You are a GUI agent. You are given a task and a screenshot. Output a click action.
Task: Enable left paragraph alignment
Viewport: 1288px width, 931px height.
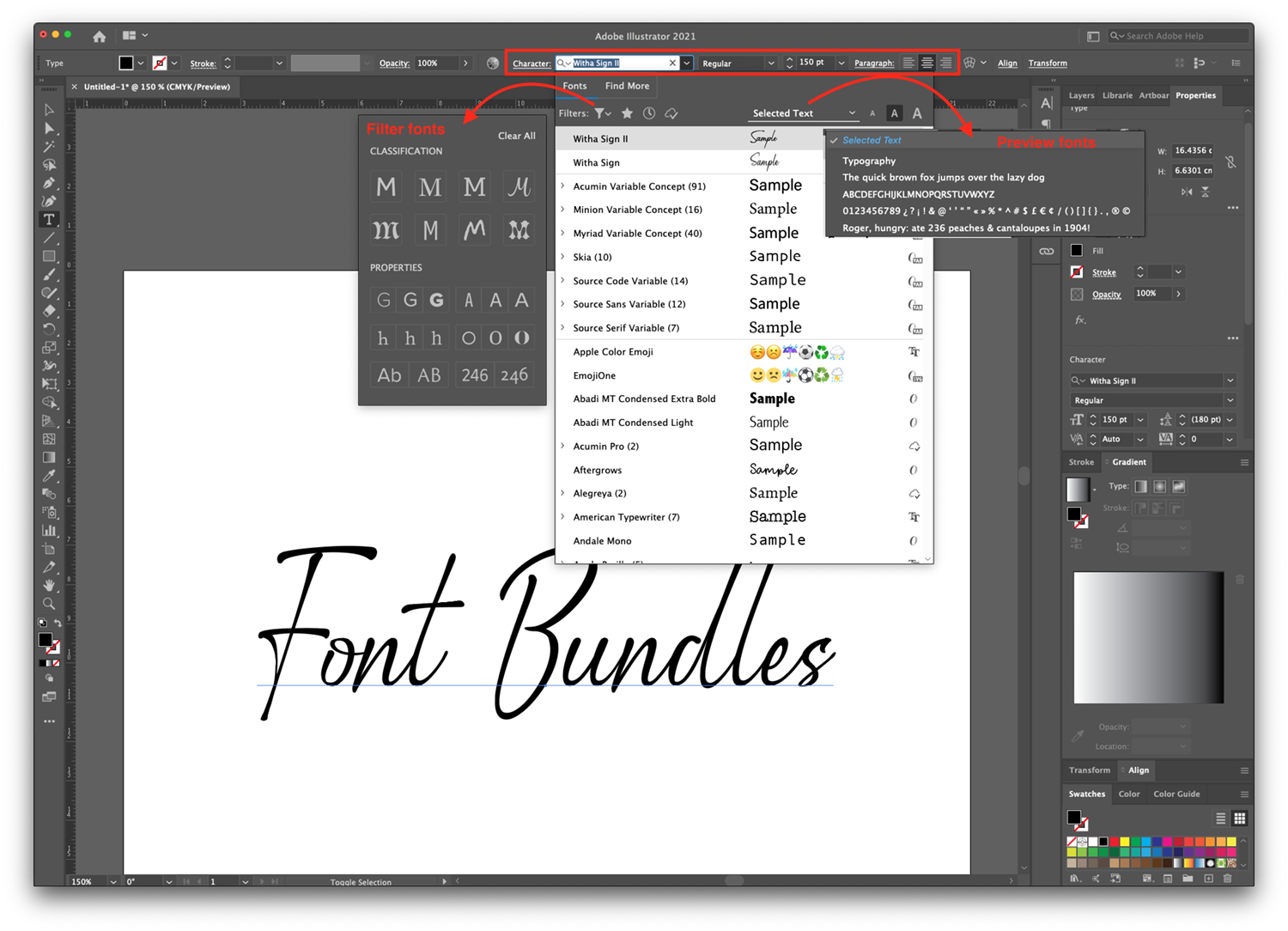click(908, 63)
